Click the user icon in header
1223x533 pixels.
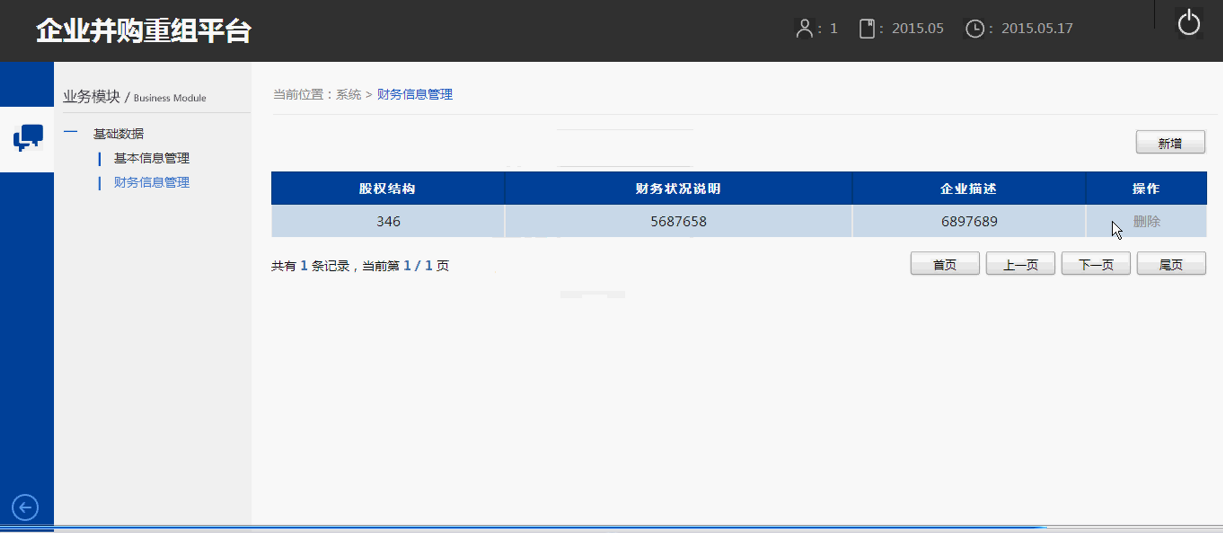pyautogui.click(x=804, y=28)
